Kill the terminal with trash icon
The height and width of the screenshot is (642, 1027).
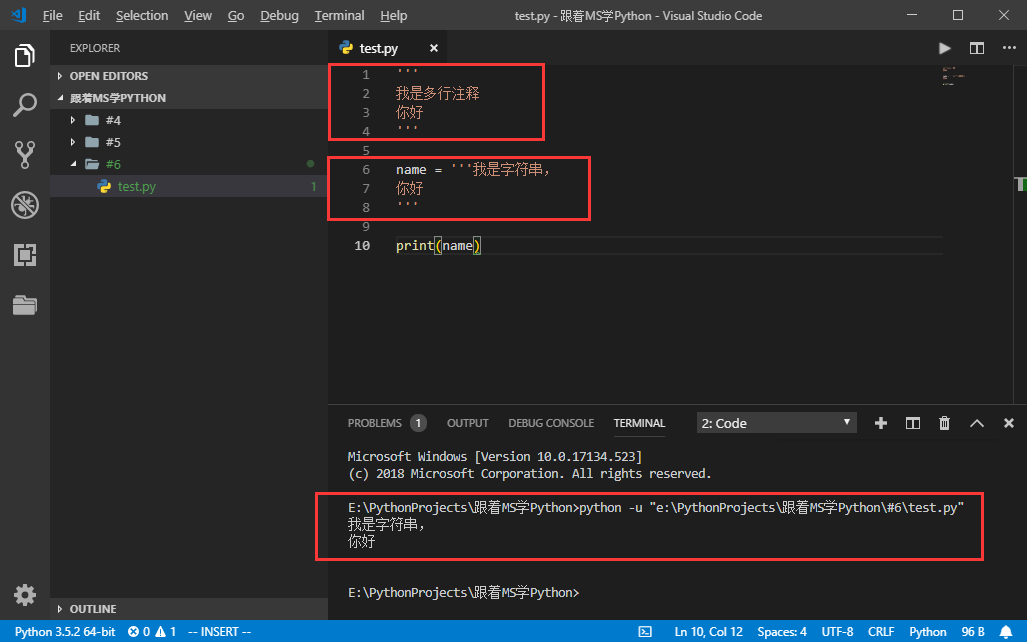tap(944, 423)
